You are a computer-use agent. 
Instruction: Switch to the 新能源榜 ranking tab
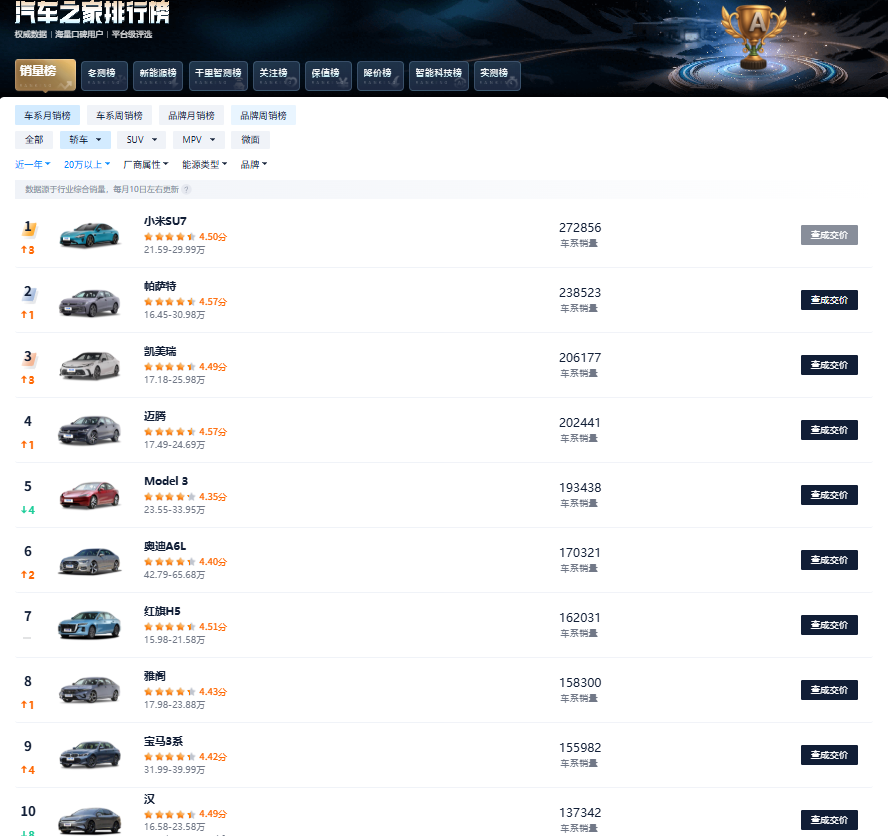[x=157, y=75]
